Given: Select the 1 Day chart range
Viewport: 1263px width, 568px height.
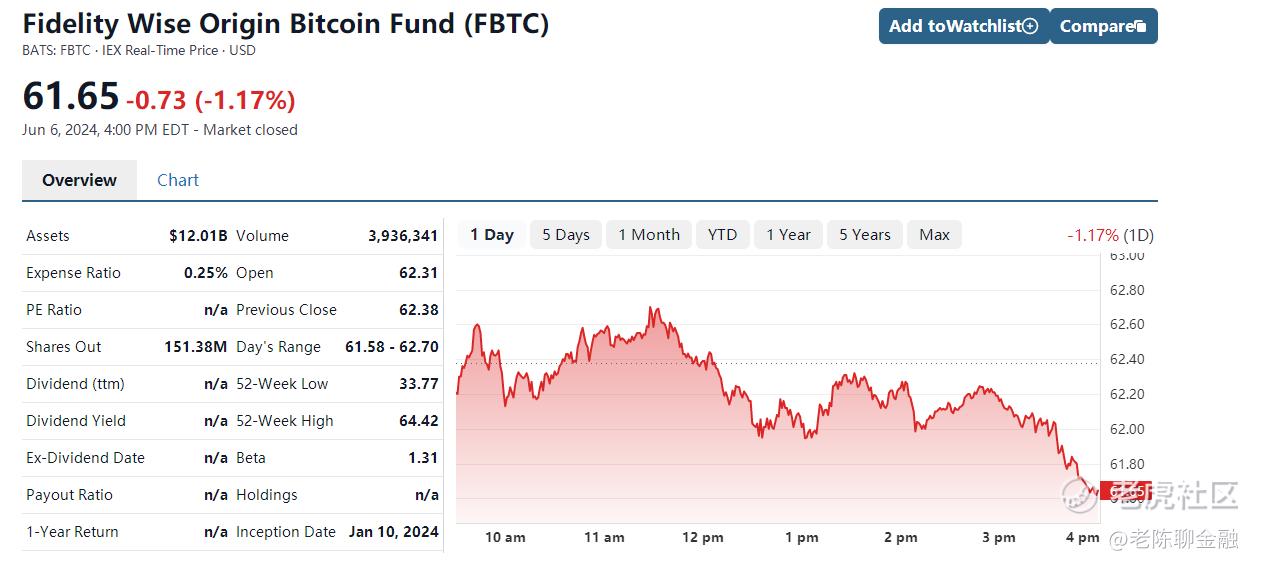Looking at the screenshot, I should [x=491, y=235].
